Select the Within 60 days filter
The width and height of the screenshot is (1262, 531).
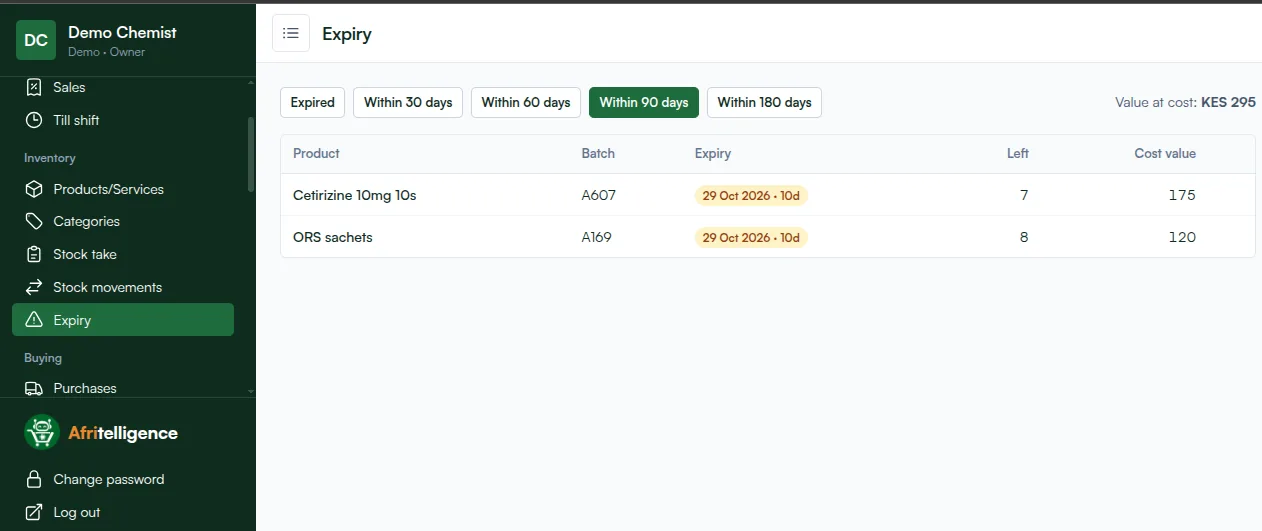pyautogui.click(x=526, y=102)
